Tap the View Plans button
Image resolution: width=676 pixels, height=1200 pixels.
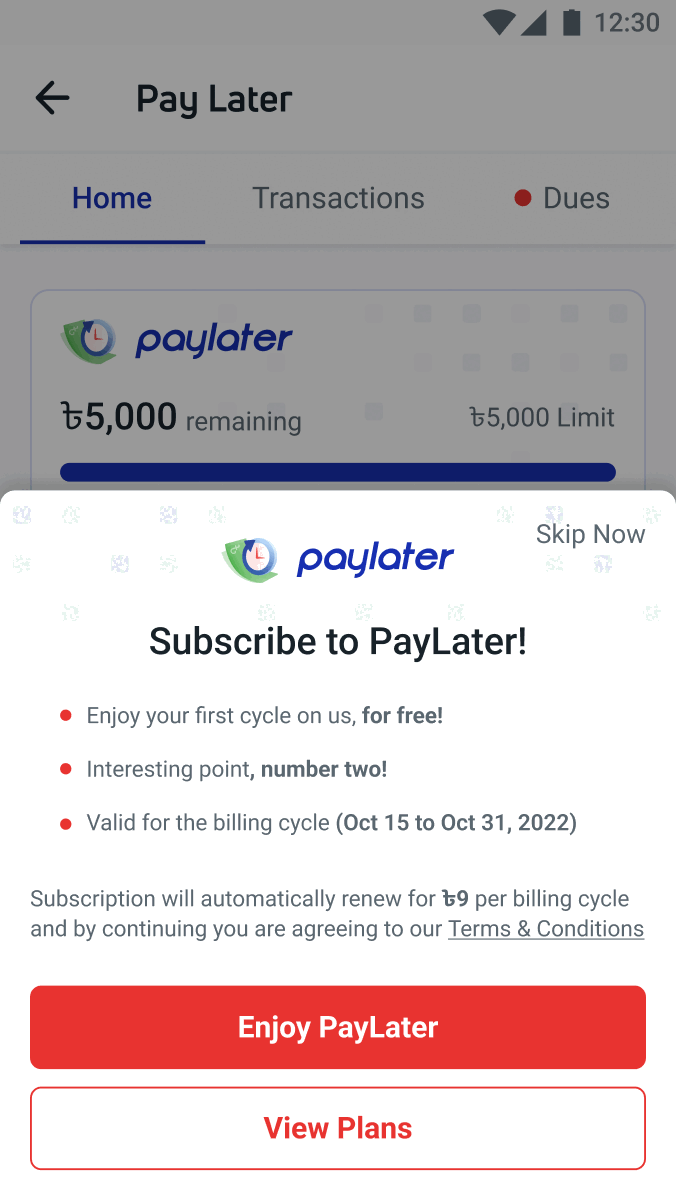338,1128
